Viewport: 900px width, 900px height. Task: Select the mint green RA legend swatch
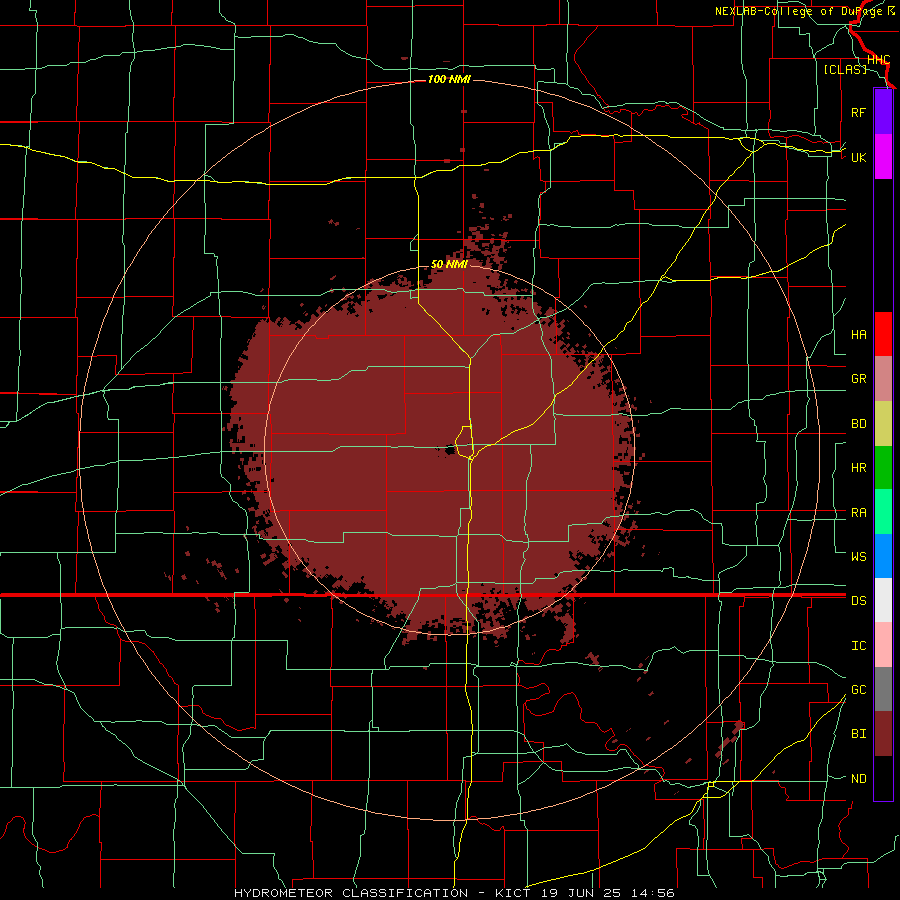pyautogui.click(x=883, y=512)
